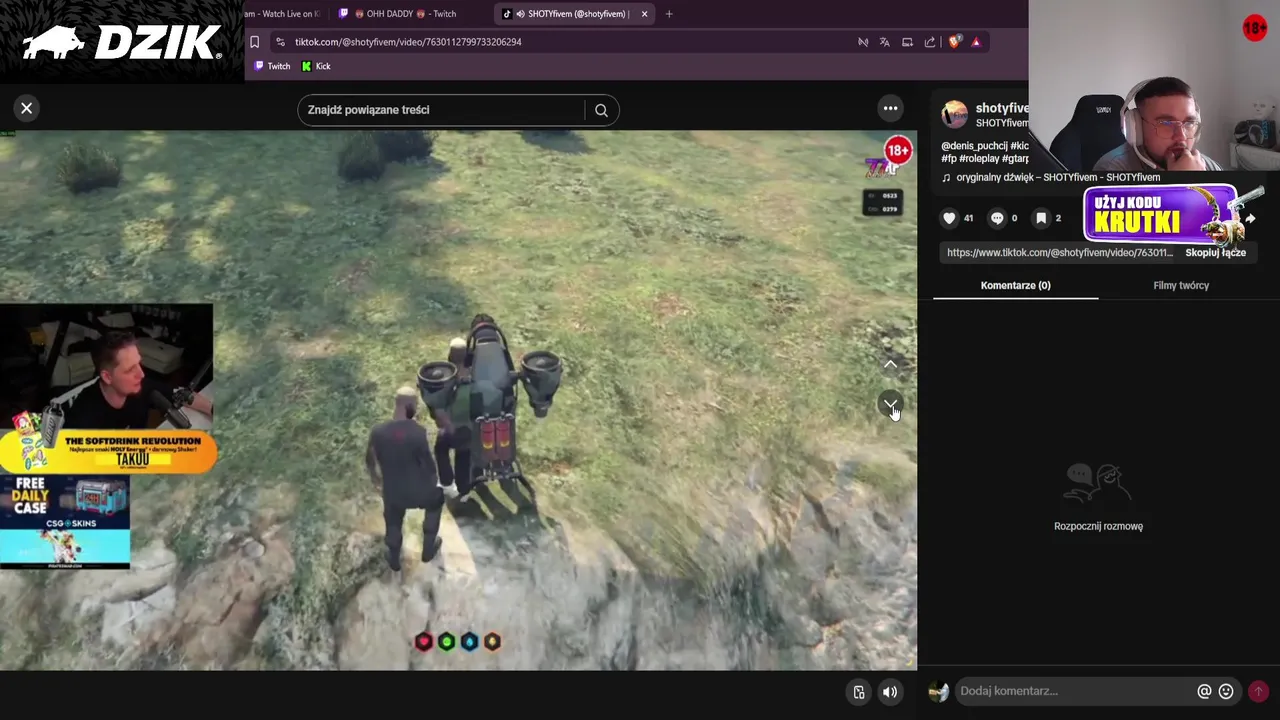Click the cast or screen icon in address bar

[x=907, y=42]
